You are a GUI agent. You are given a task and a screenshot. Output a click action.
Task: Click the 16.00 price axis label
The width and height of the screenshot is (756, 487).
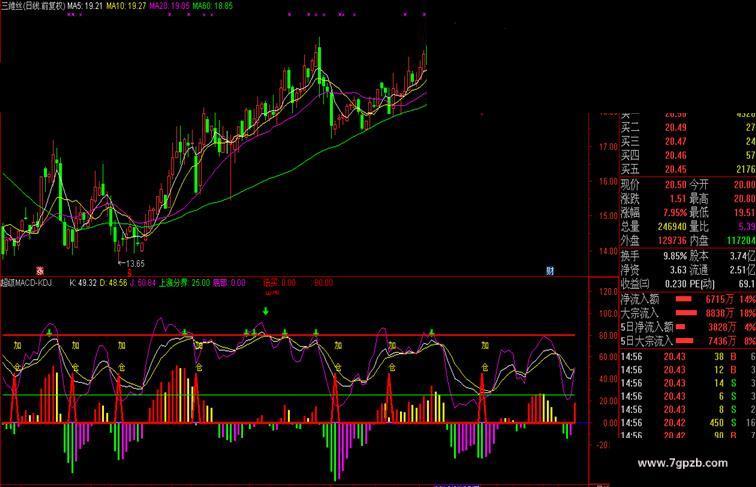coord(608,182)
